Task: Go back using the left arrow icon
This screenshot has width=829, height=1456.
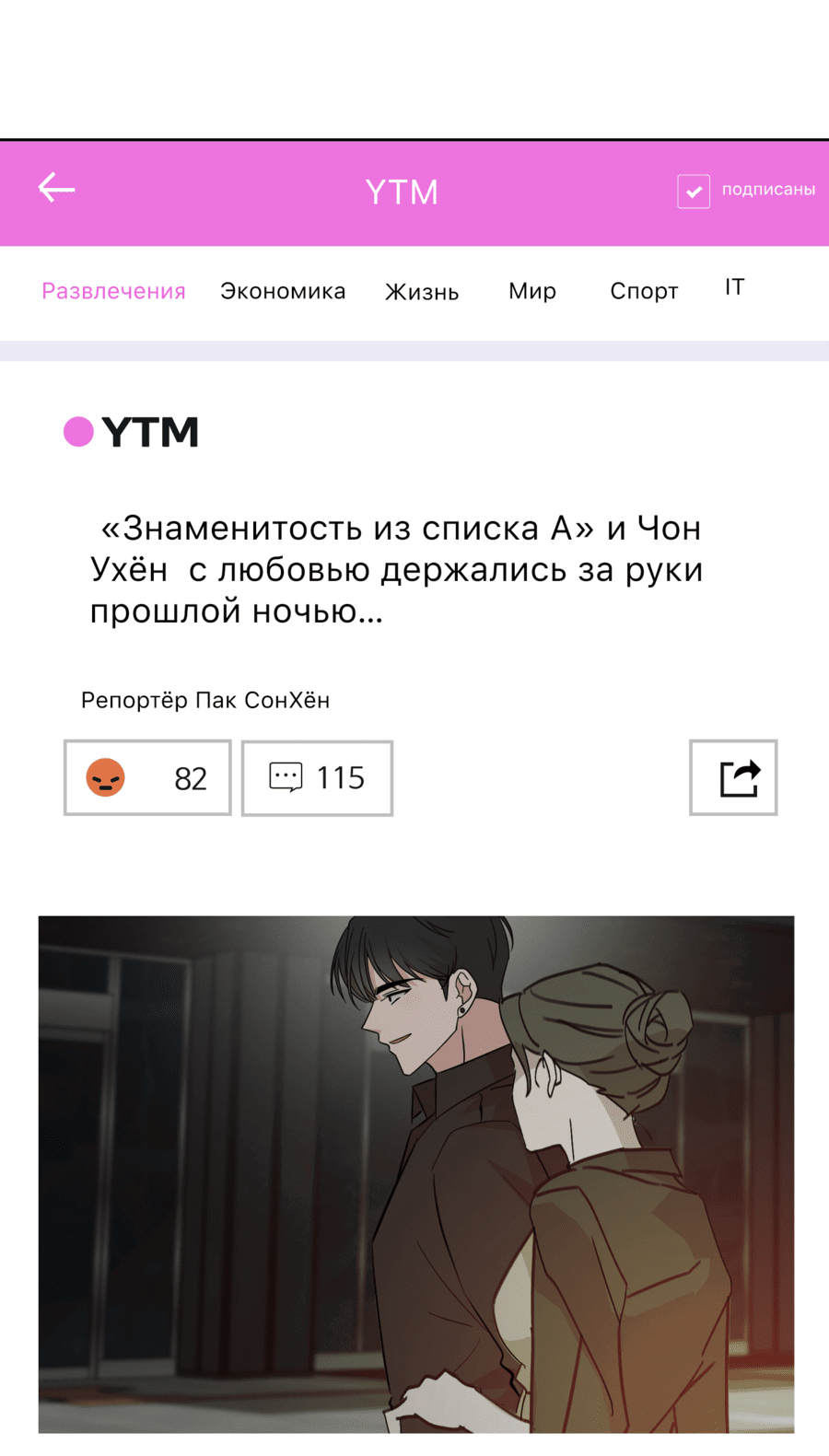Action: 56,188
